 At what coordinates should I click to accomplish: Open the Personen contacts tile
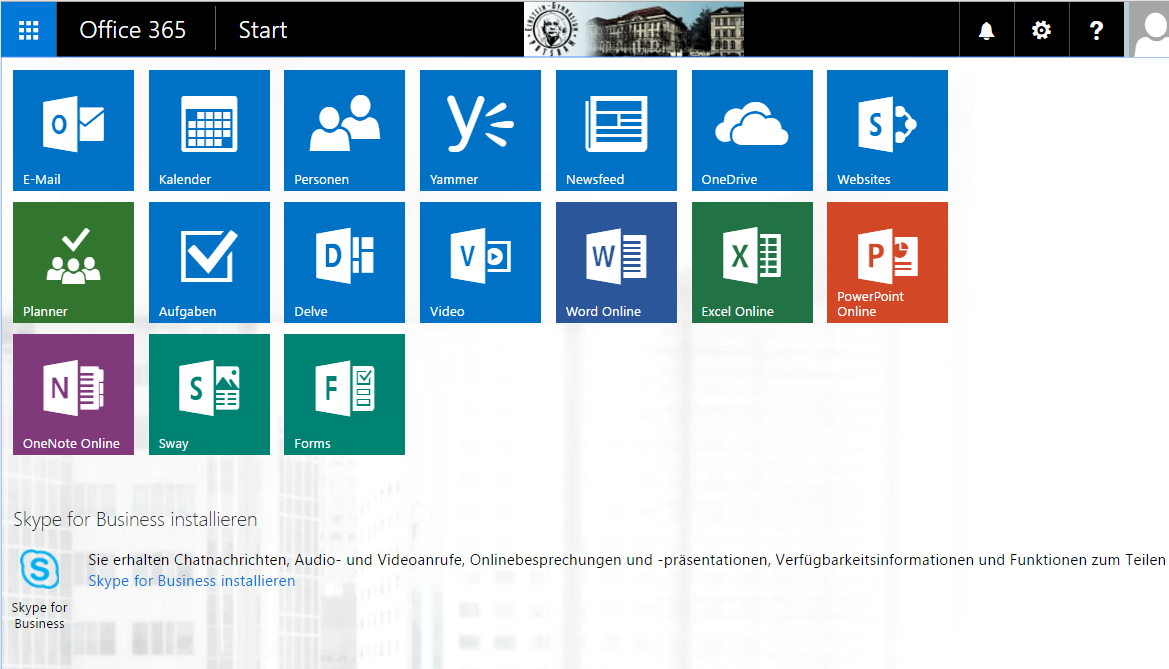[344, 130]
